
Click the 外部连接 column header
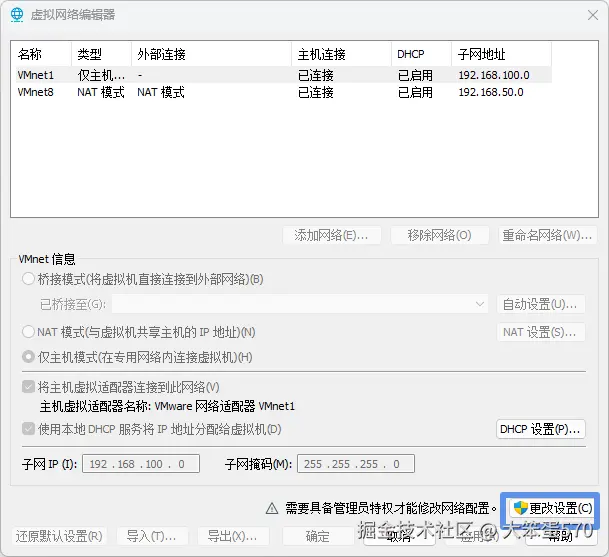pos(211,54)
